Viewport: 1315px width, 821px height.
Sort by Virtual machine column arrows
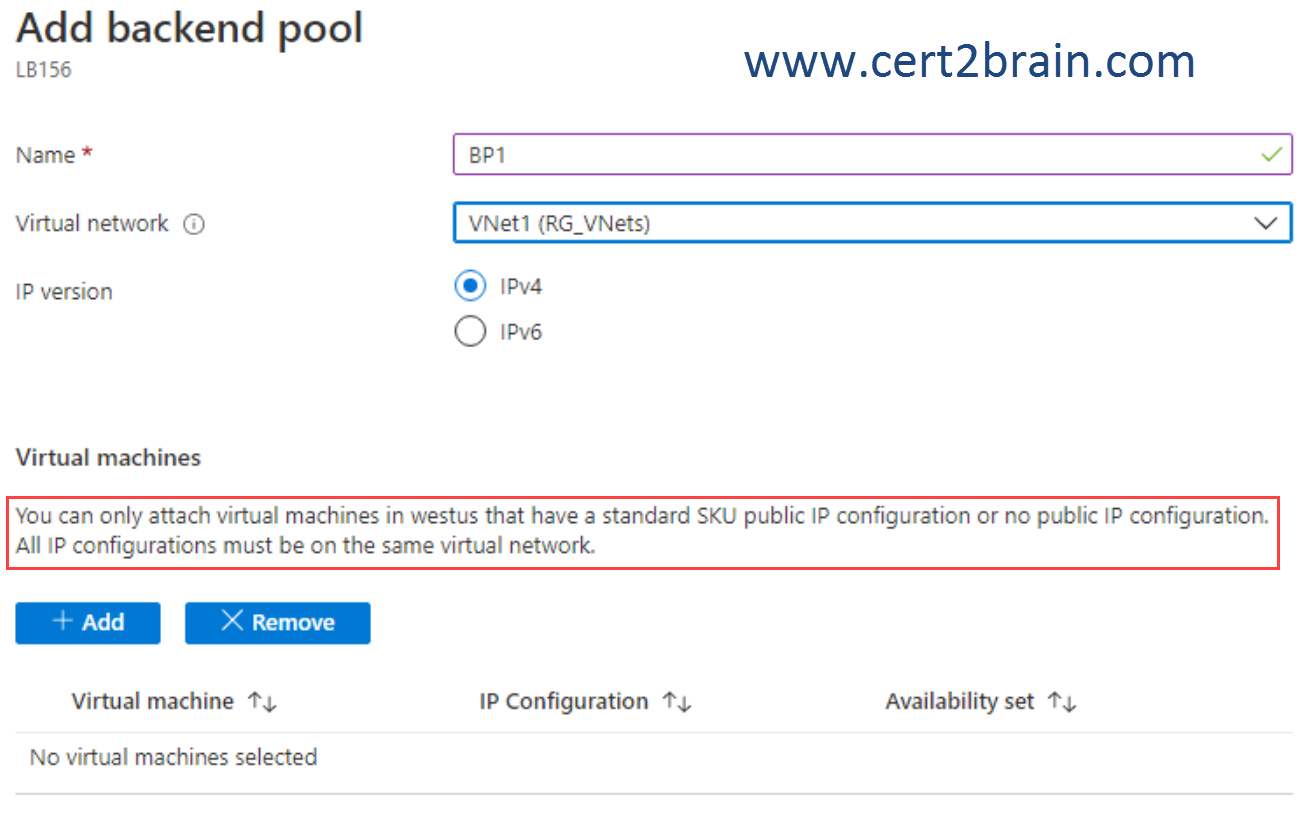pos(262,702)
